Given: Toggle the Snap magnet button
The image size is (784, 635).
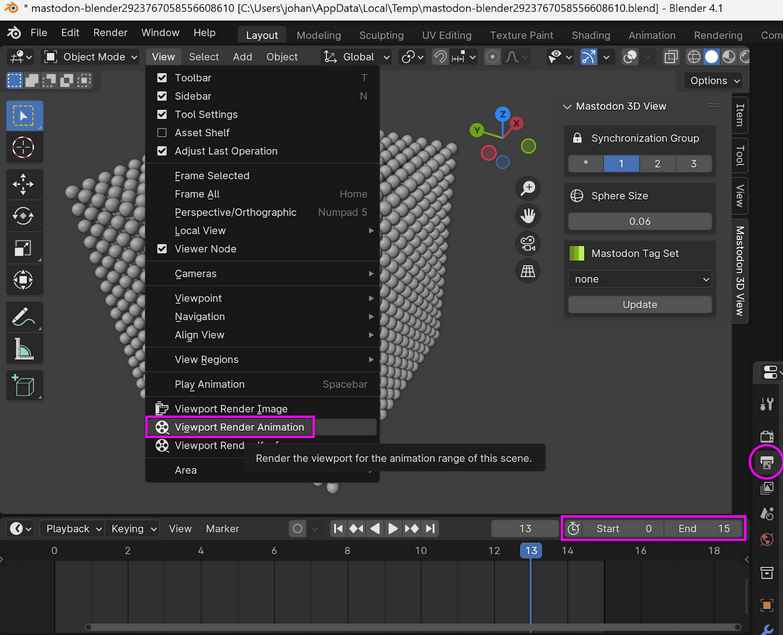Looking at the screenshot, I should coord(440,57).
